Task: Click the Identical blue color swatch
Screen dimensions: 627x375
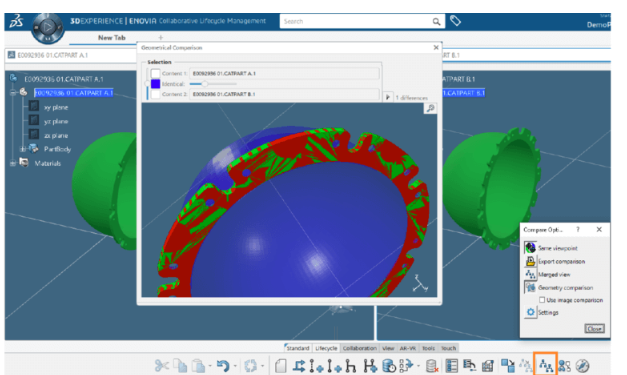Action: (x=156, y=84)
